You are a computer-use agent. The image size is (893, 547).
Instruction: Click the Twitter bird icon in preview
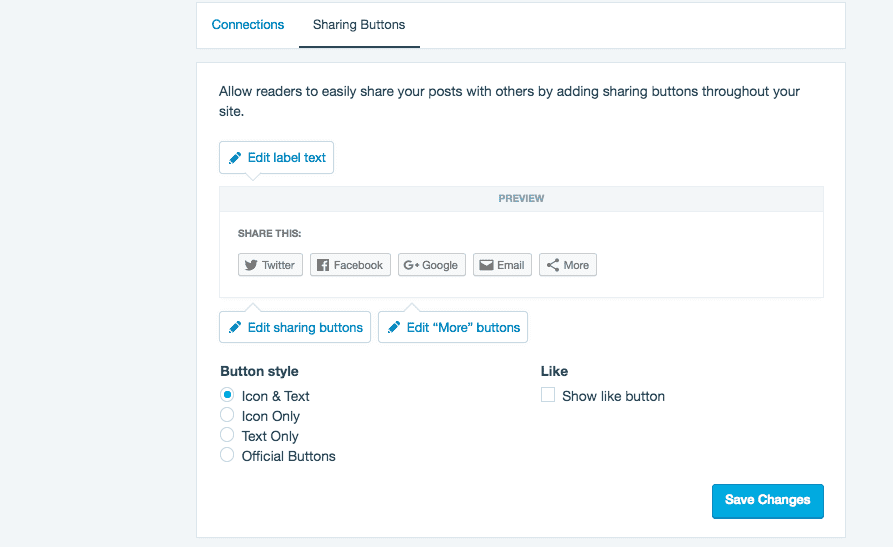pos(251,265)
